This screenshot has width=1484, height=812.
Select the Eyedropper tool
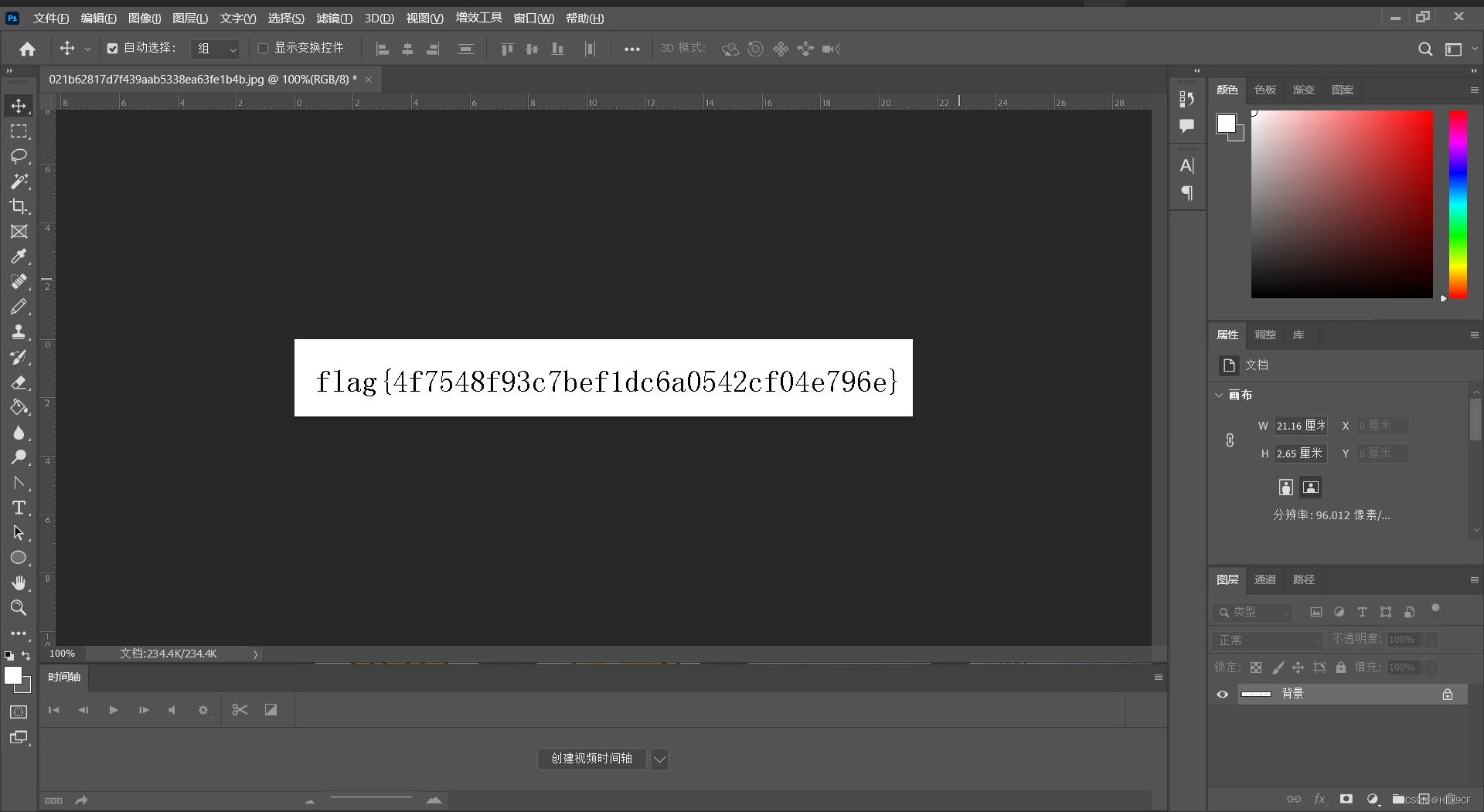[19, 257]
